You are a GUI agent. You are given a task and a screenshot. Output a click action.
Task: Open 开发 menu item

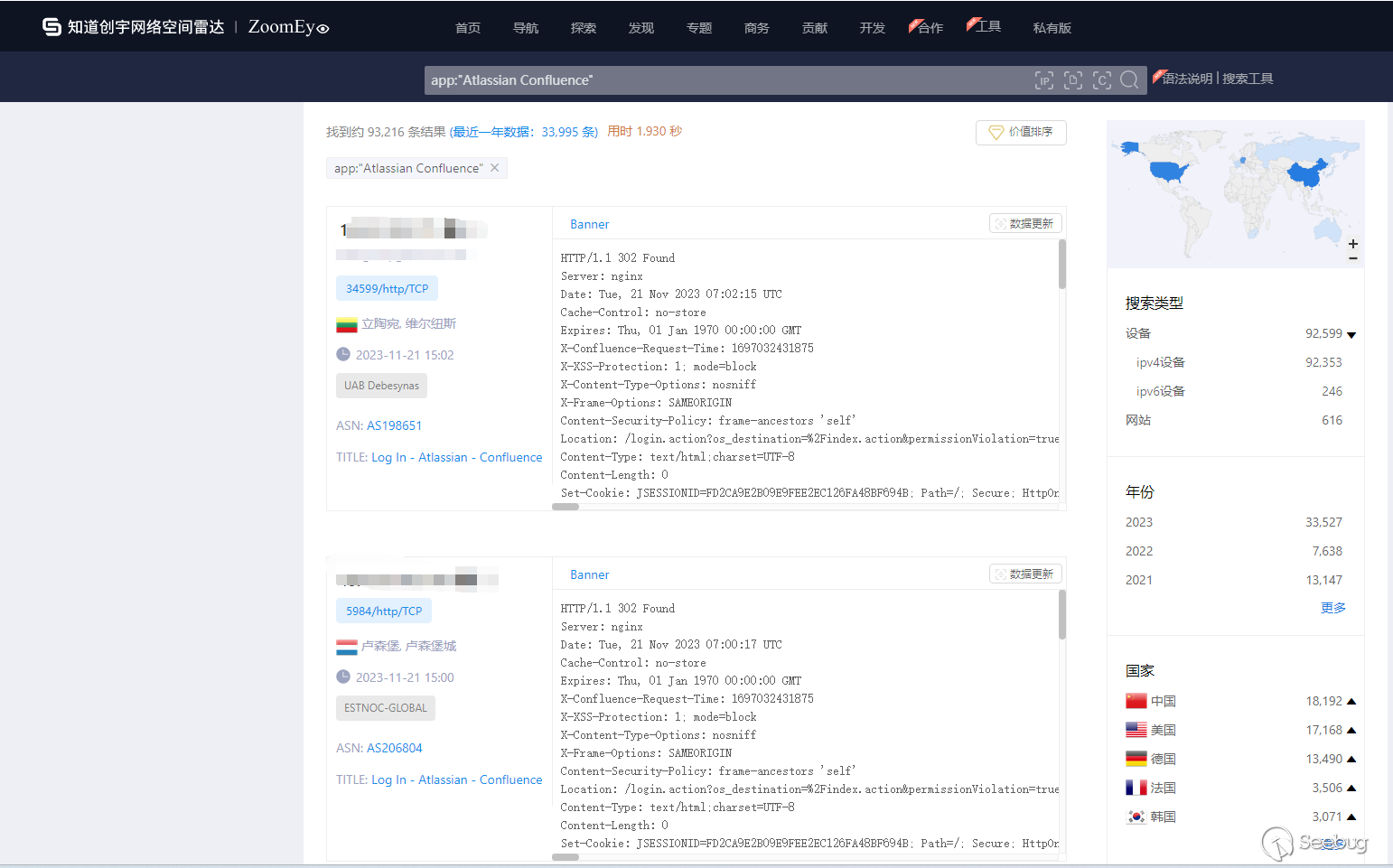(x=873, y=28)
